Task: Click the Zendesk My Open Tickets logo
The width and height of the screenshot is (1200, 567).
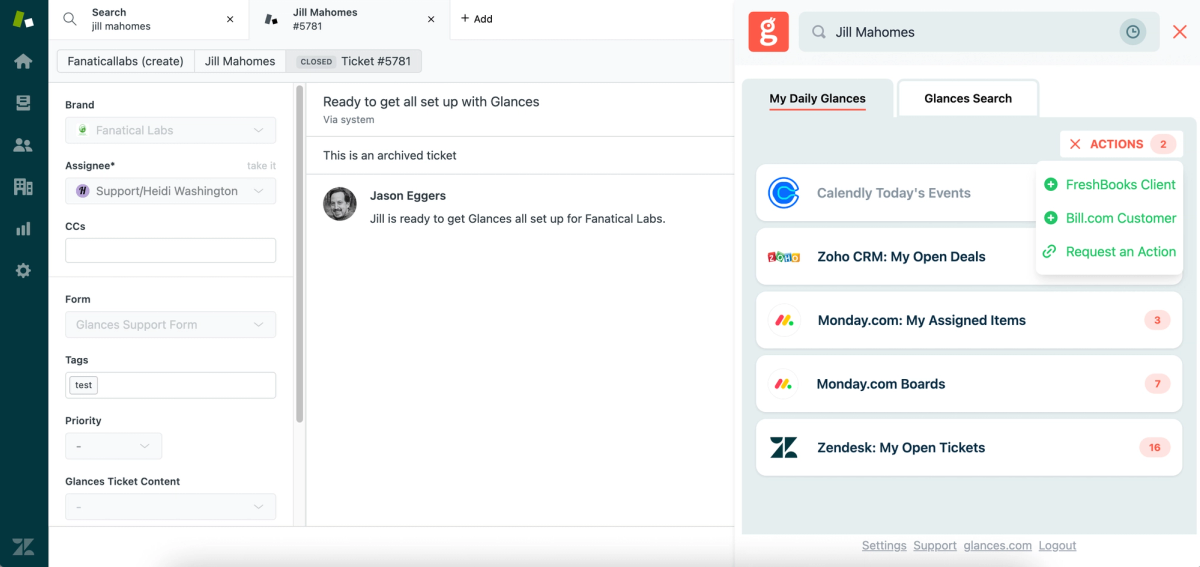Action: 784,448
